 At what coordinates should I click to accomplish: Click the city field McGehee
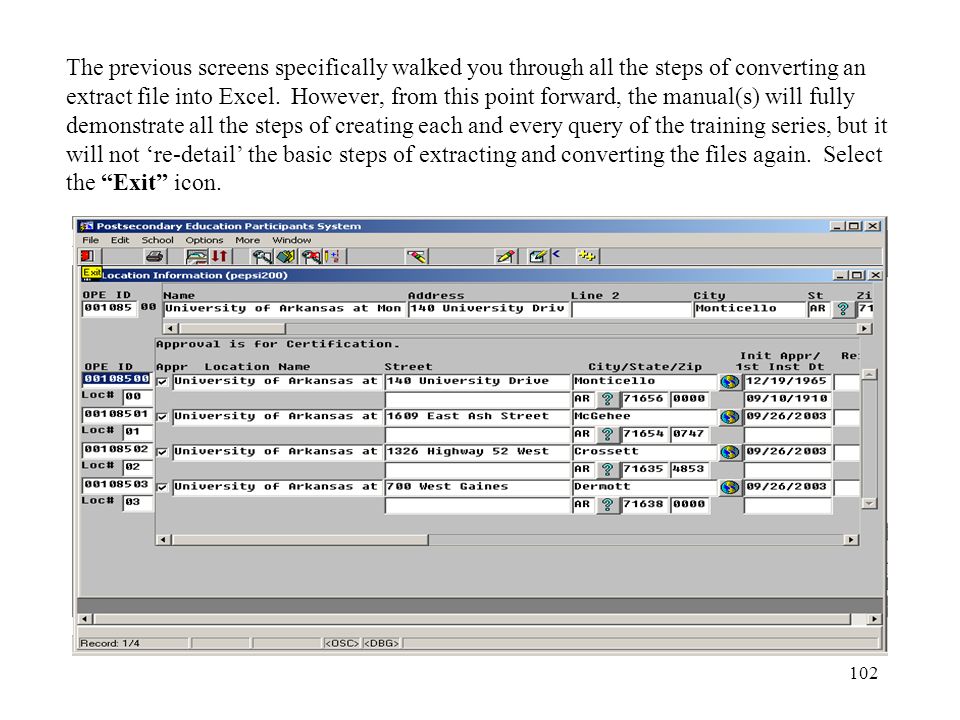pyautogui.click(x=645, y=416)
